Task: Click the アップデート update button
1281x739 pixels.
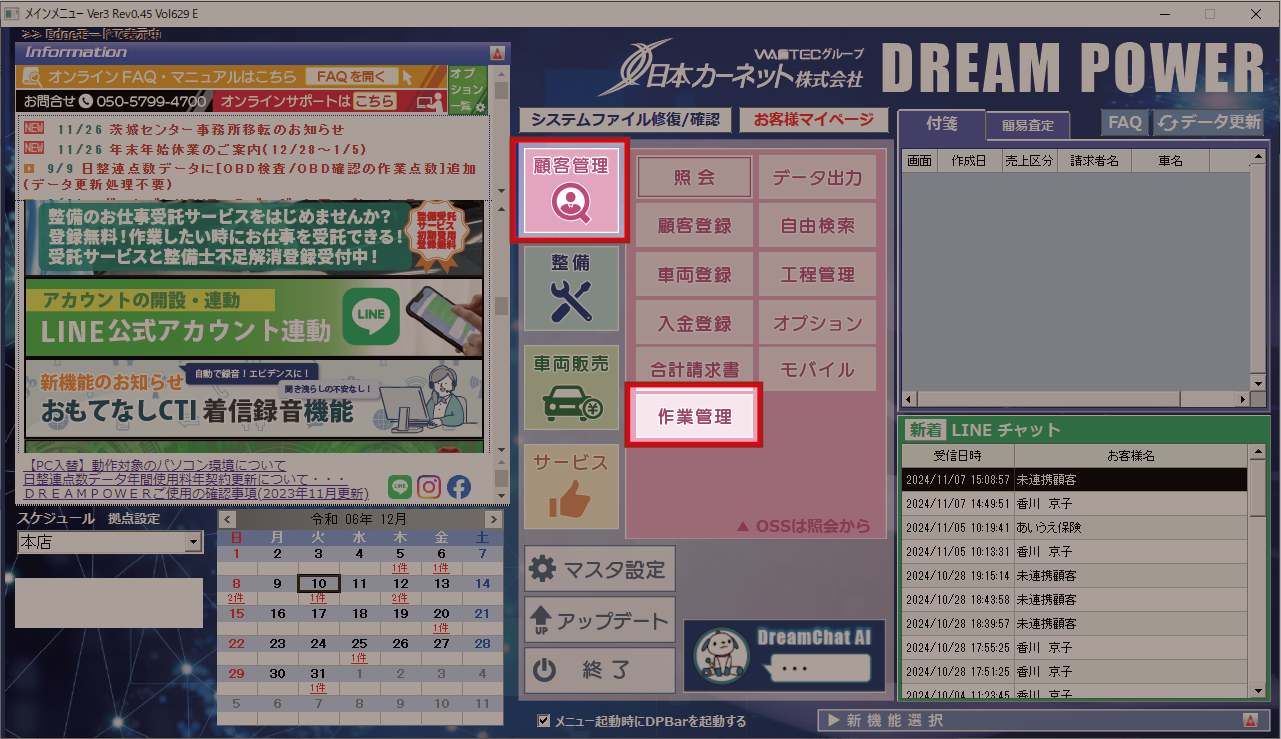Action: [x=600, y=620]
